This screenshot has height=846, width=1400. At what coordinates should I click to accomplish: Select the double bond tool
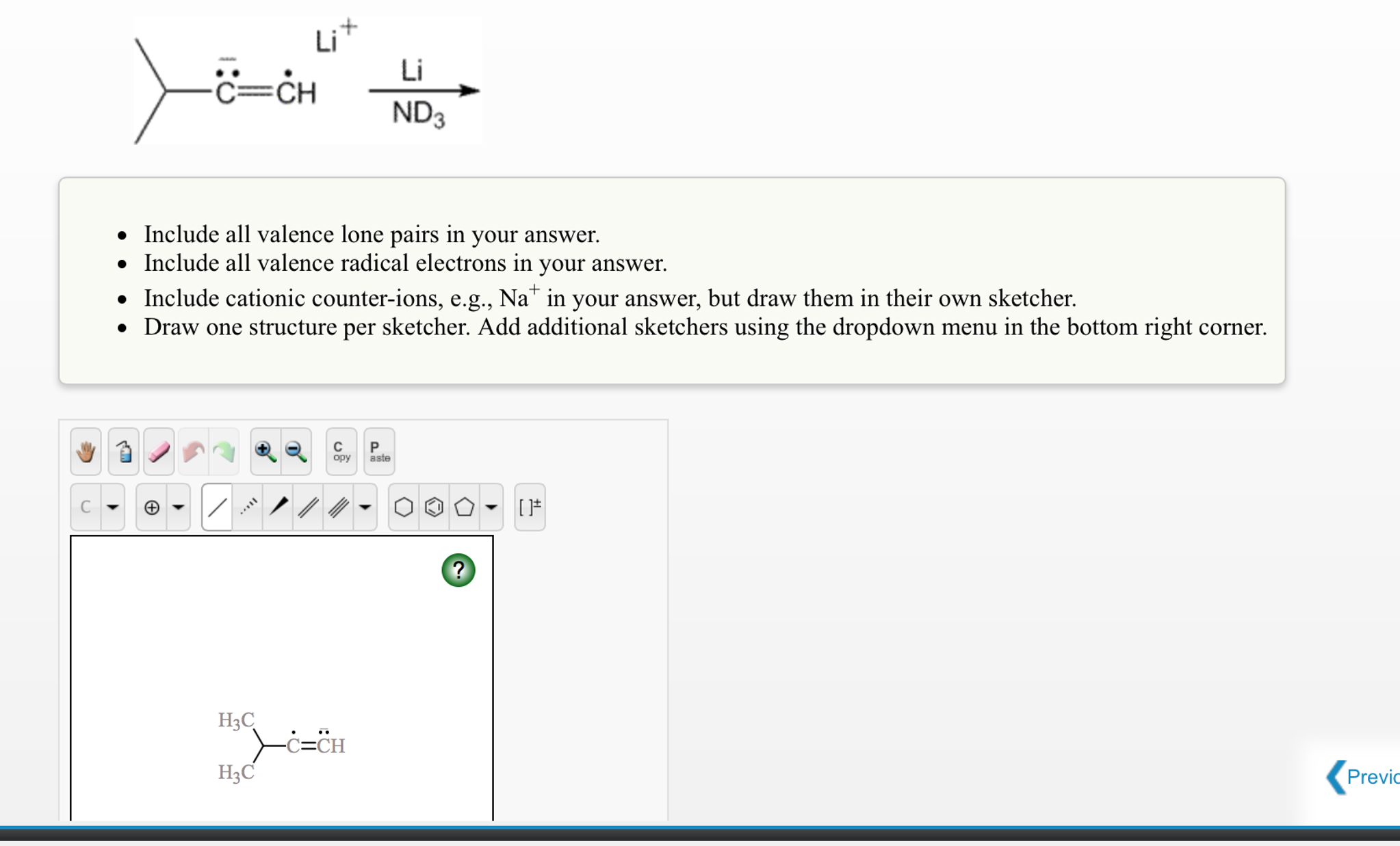[309, 507]
